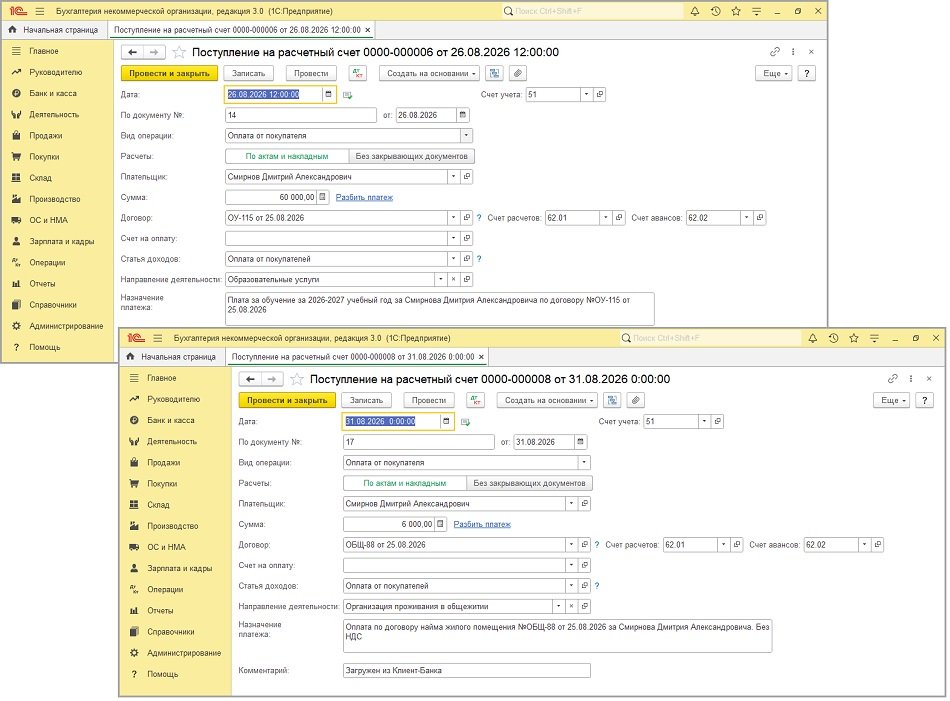Show Дт/Кт postings icon in back window
Screen dimensions: 950x701
358,73
